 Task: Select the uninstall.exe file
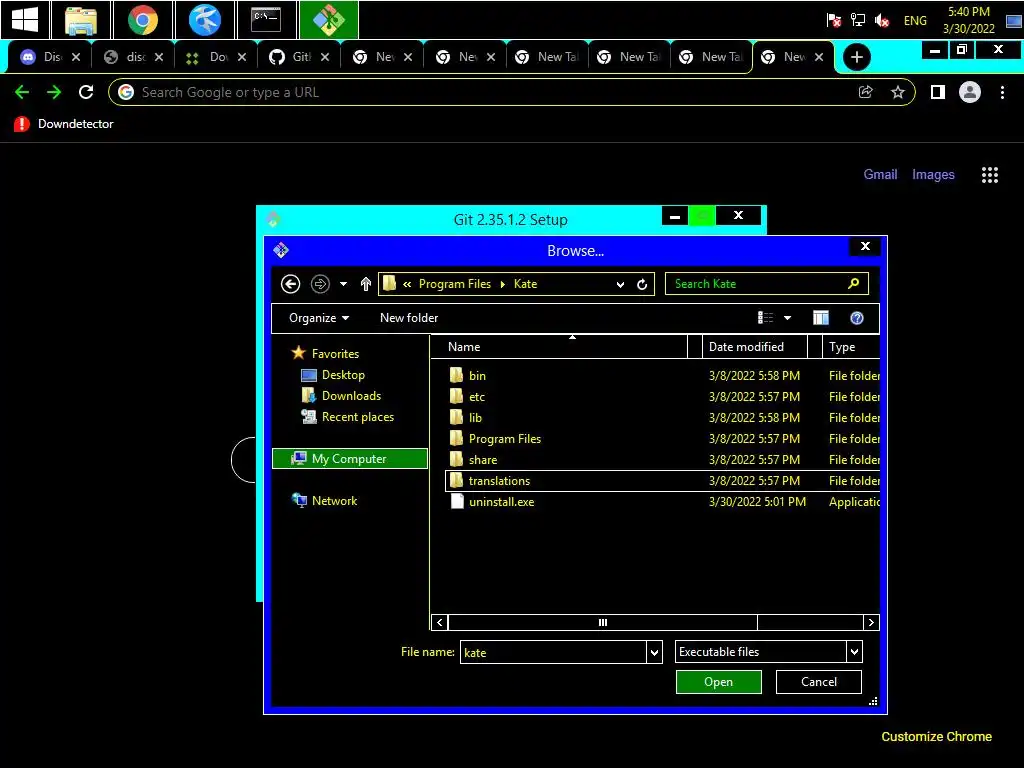pyautogui.click(x=501, y=502)
